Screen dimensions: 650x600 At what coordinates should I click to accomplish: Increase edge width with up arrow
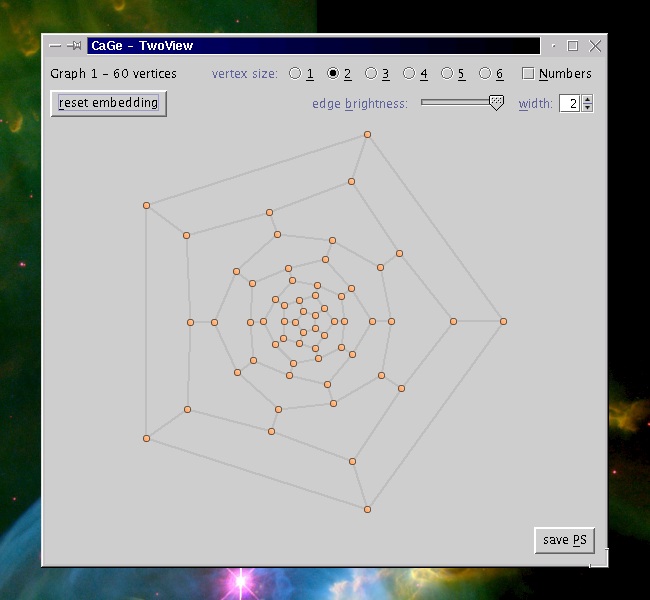587,100
